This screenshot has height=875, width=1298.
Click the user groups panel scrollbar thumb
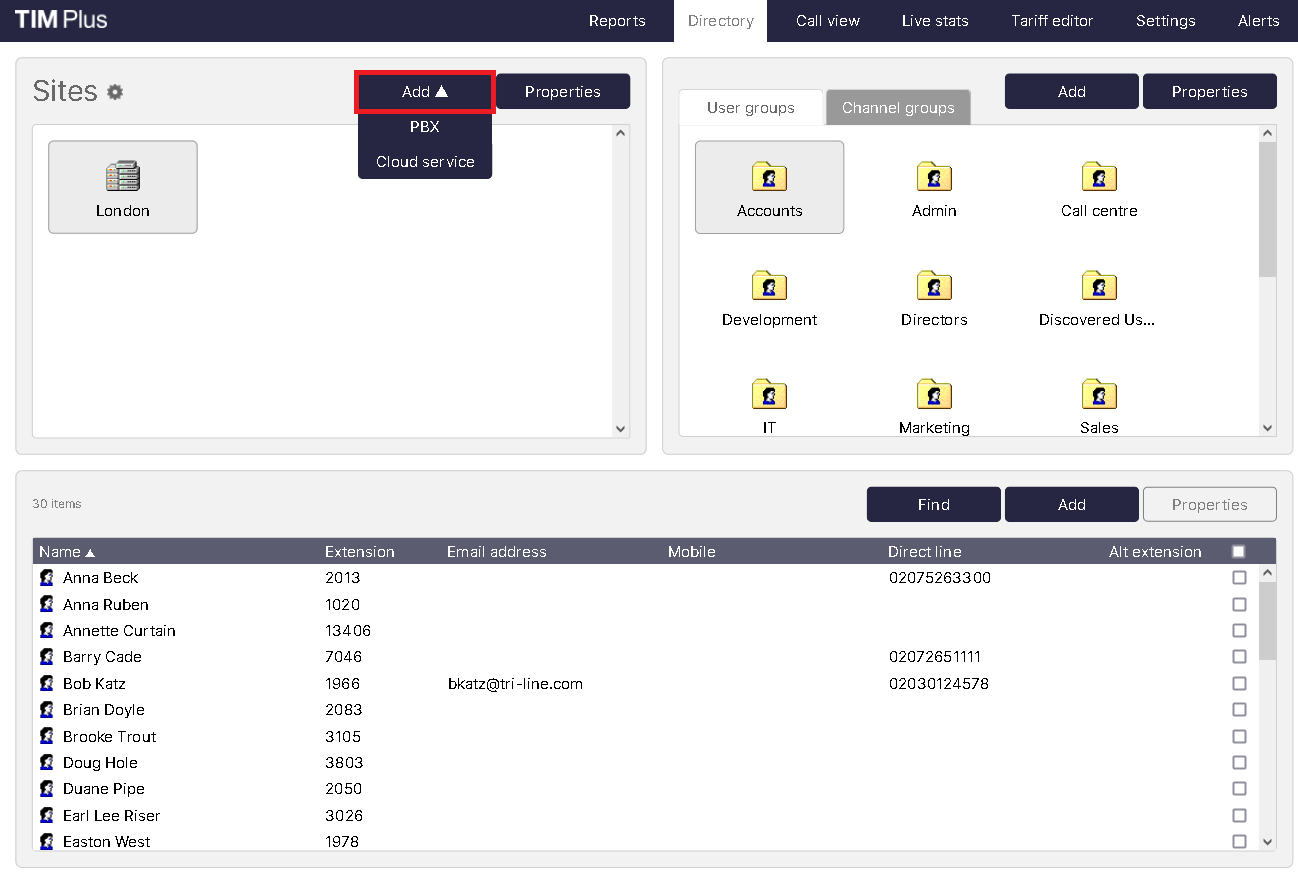point(1267,208)
